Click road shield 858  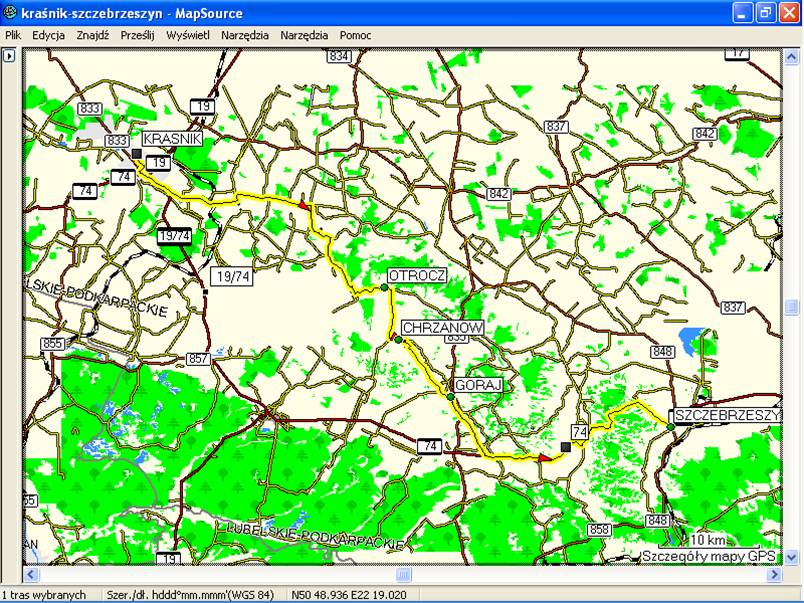599,529
